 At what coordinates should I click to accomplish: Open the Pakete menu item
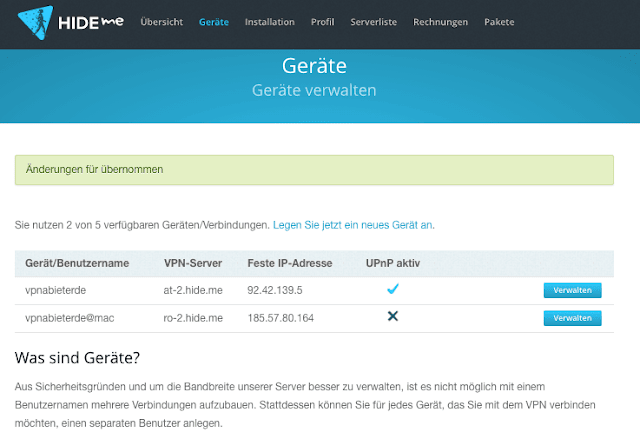click(x=499, y=22)
